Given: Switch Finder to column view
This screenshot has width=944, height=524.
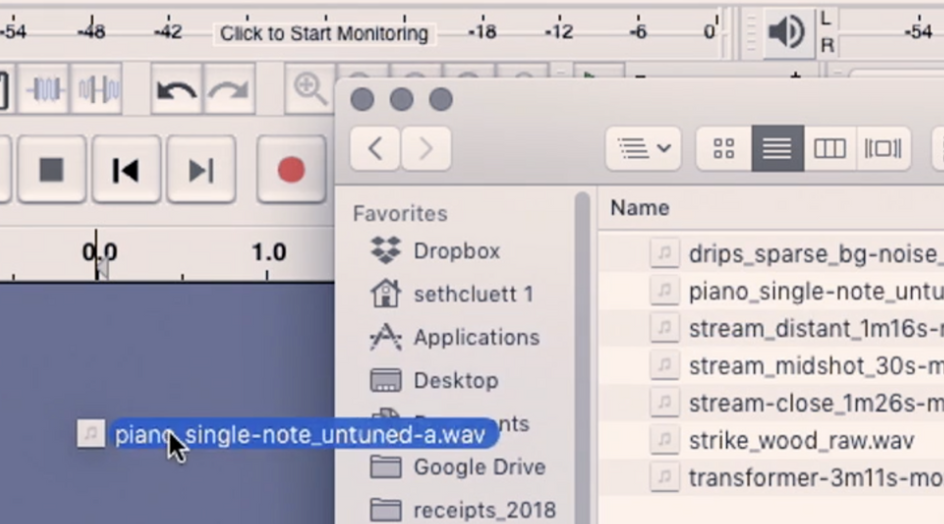Looking at the screenshot, I should (x=830, y=148).
